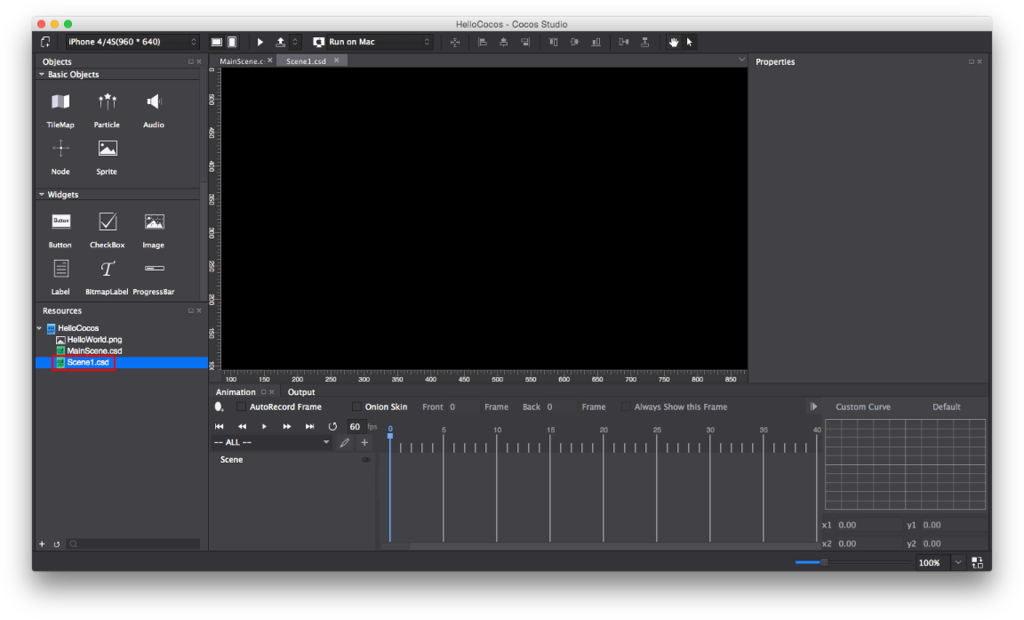The width and height of the screenshot is (1024, 620).
Task: Select the Hand pan tool
Action: click(673, 42)
